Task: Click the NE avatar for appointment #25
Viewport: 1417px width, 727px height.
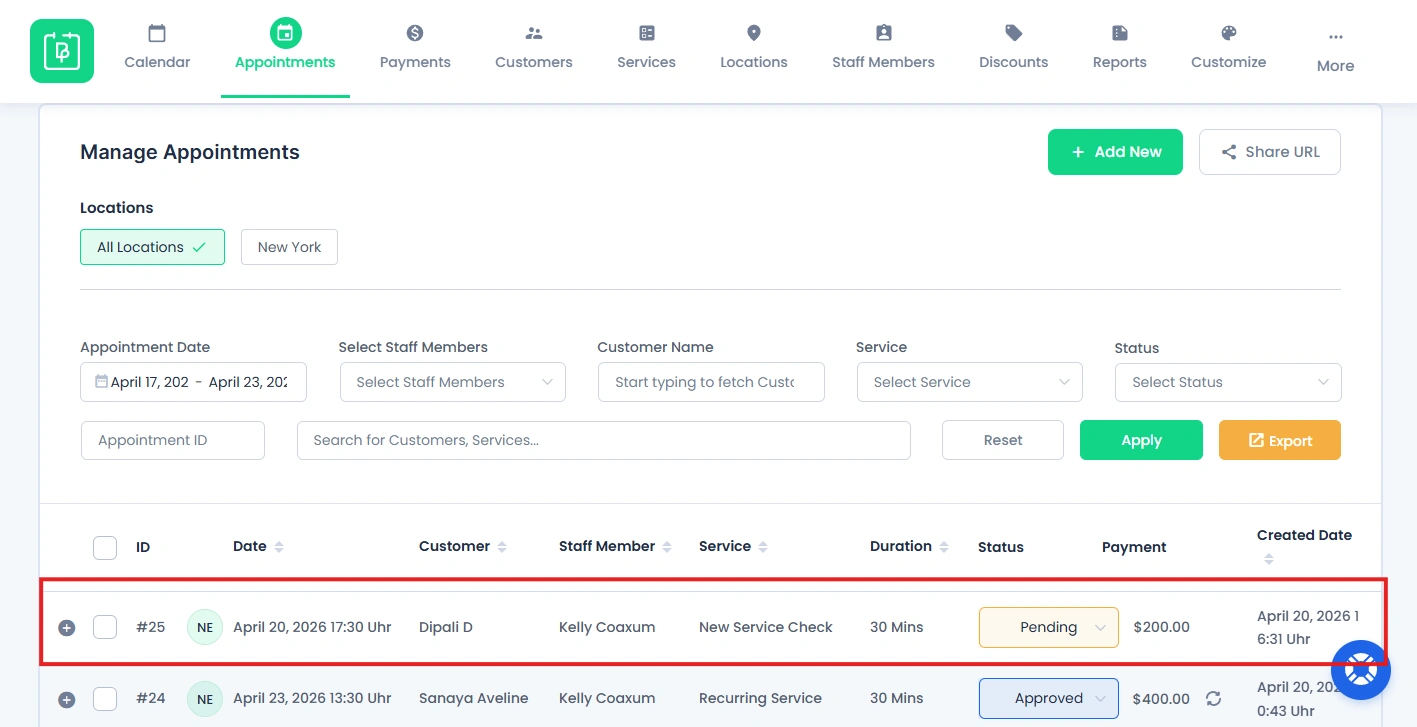Action: (205, 628)
